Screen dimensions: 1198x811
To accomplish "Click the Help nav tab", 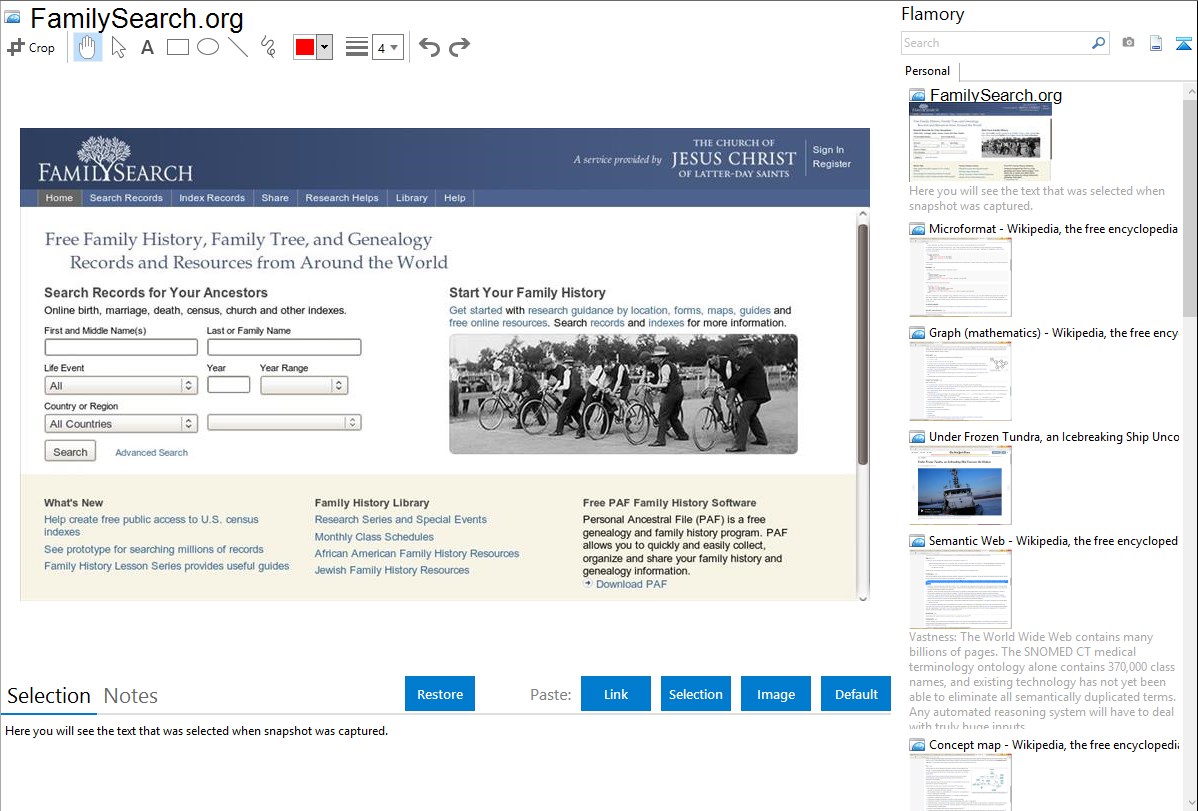I will click(x=455, y=198).
